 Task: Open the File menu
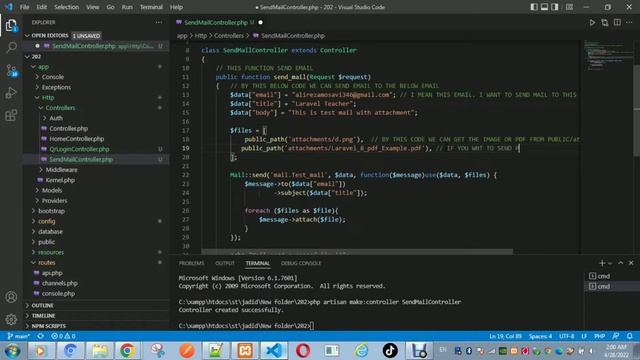pos(24,7)
